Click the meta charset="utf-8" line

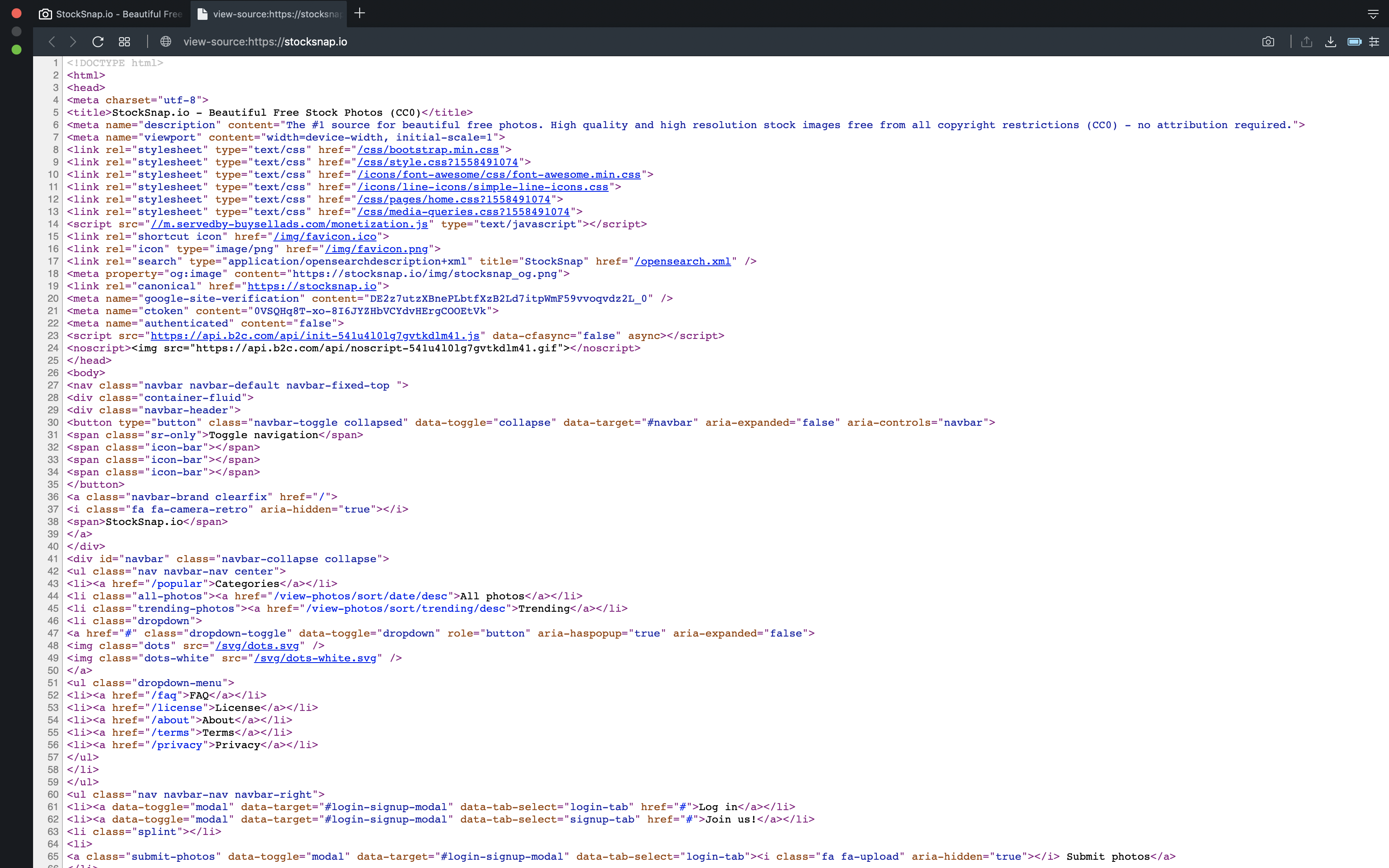point(138,100)
